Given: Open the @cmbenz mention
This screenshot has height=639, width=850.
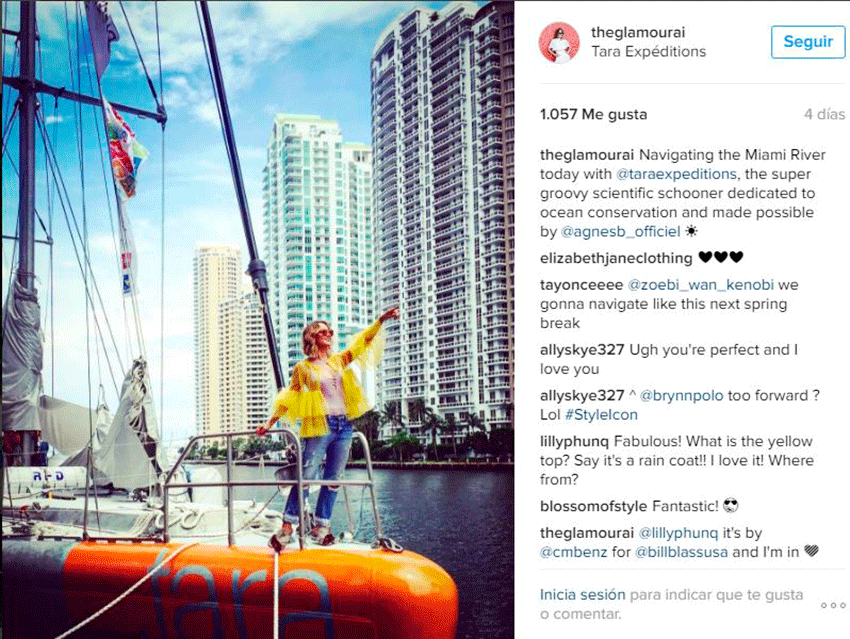Looking at the screenshot, I should tap(574, 552).
